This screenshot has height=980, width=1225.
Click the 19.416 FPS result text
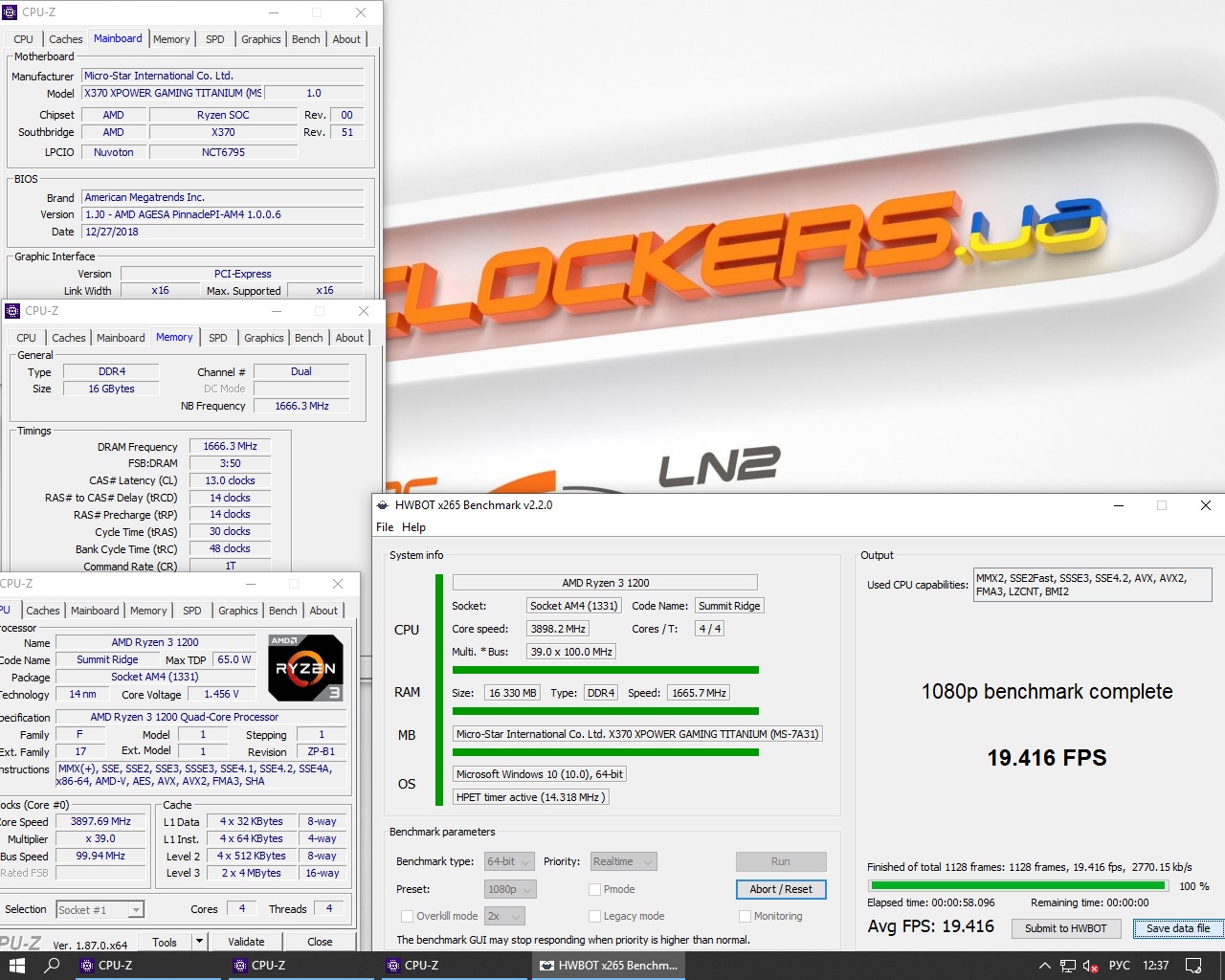click(1047, 758)
